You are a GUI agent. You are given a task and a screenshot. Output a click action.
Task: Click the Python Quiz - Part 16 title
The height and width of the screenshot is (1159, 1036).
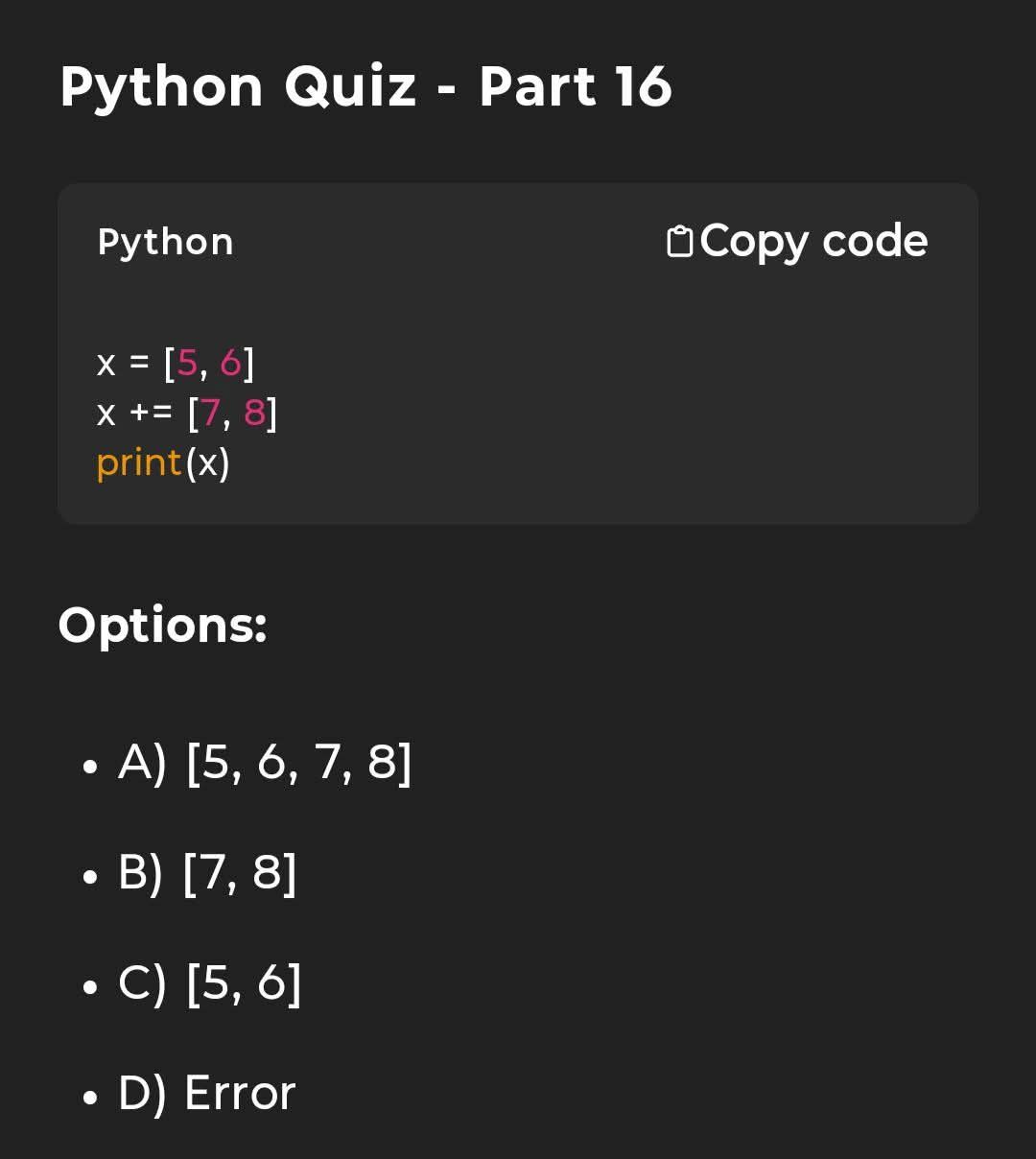[365, 86]
